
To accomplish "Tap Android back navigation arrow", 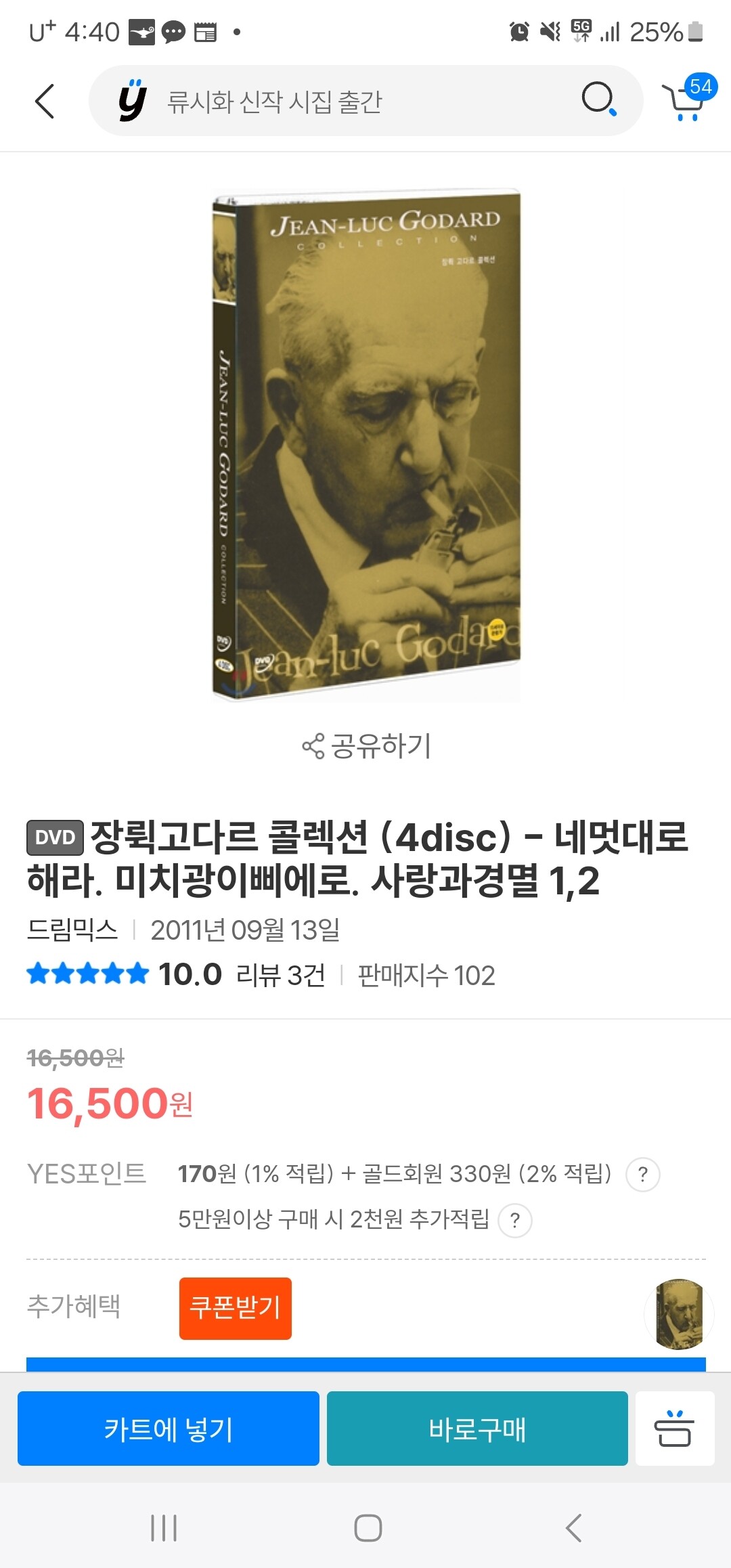I will (x=573, y=1528).
